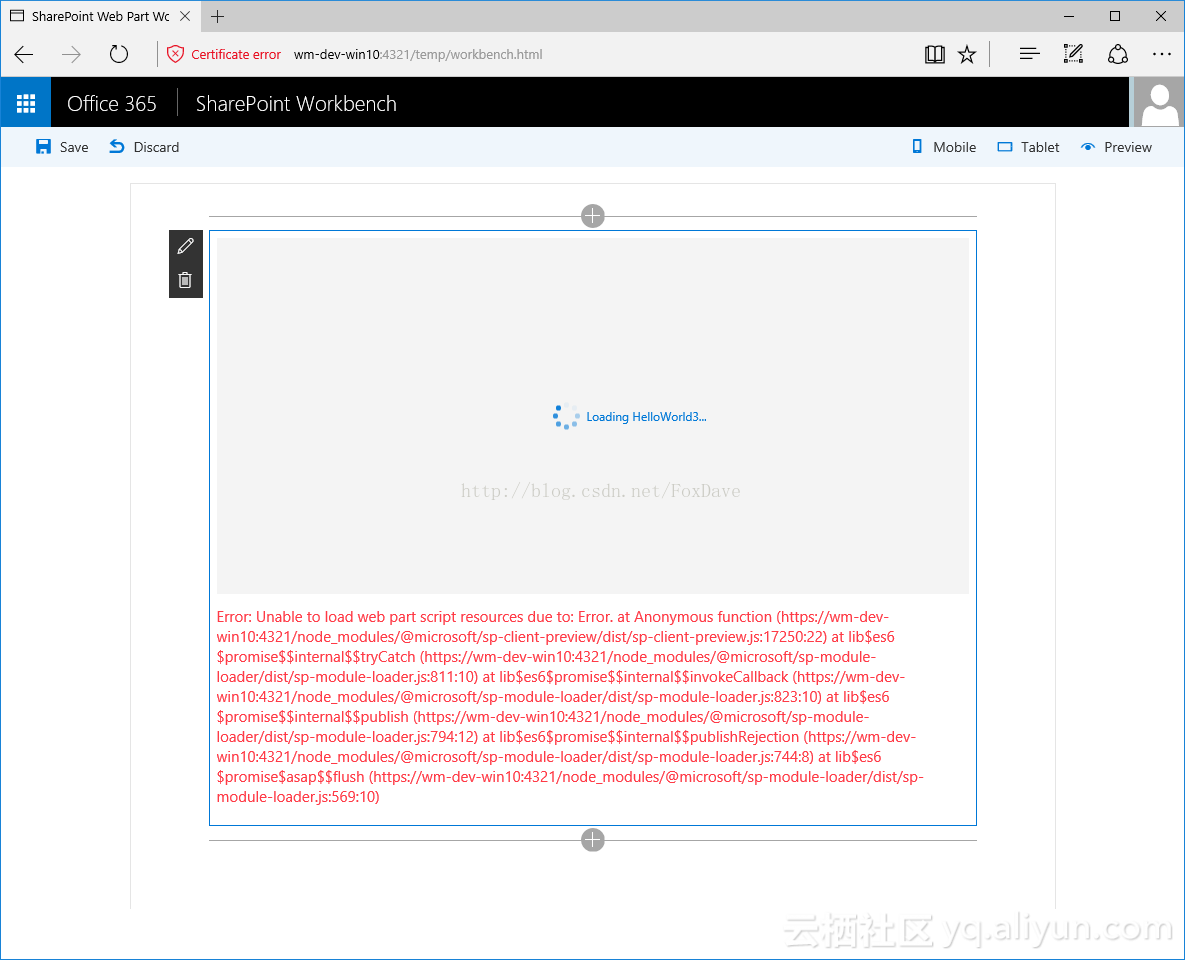The image size is (1185, 960).
Task: Edit web part with pencil icon
Action: coord(185,246)
